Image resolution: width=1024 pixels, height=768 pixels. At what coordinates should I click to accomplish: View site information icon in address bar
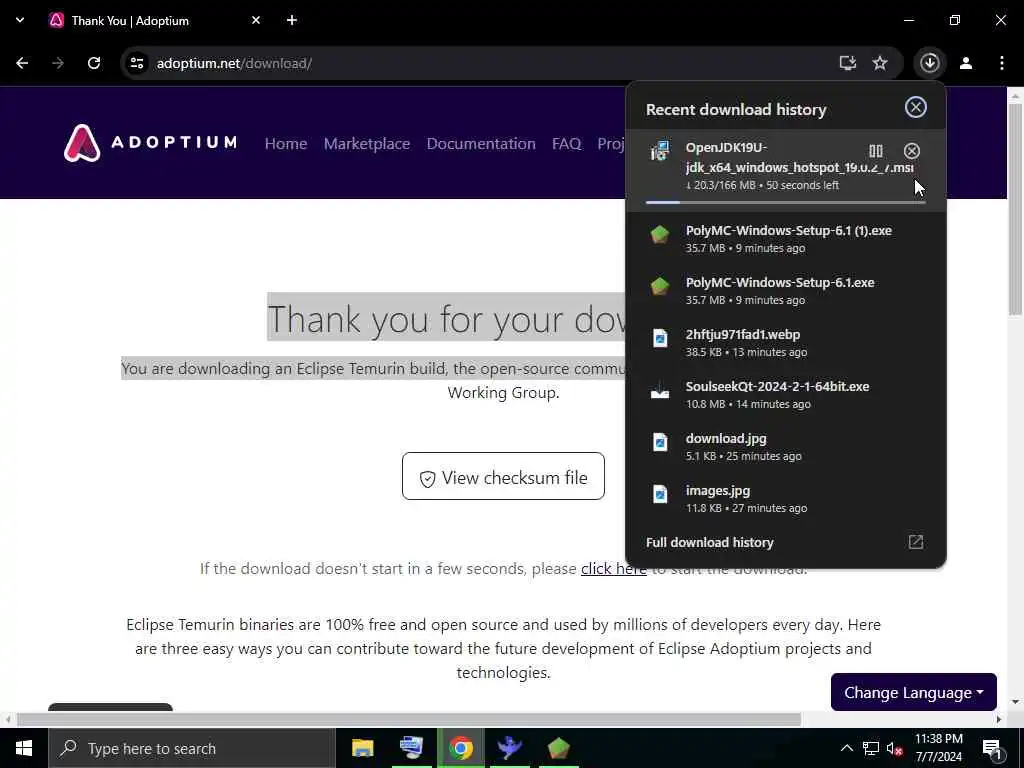[136, 63]
